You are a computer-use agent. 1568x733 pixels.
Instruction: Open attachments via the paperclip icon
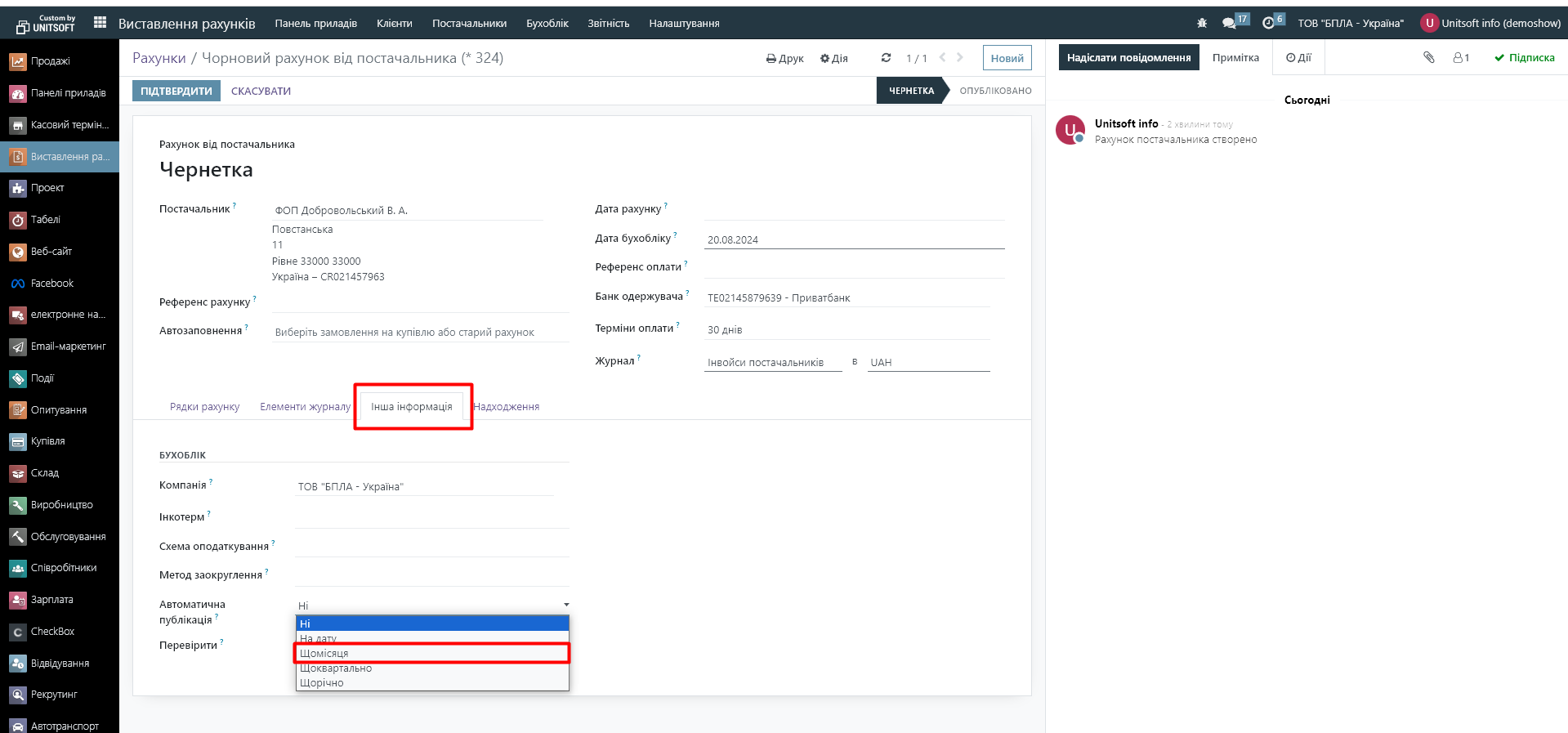tap(1428, 57)
